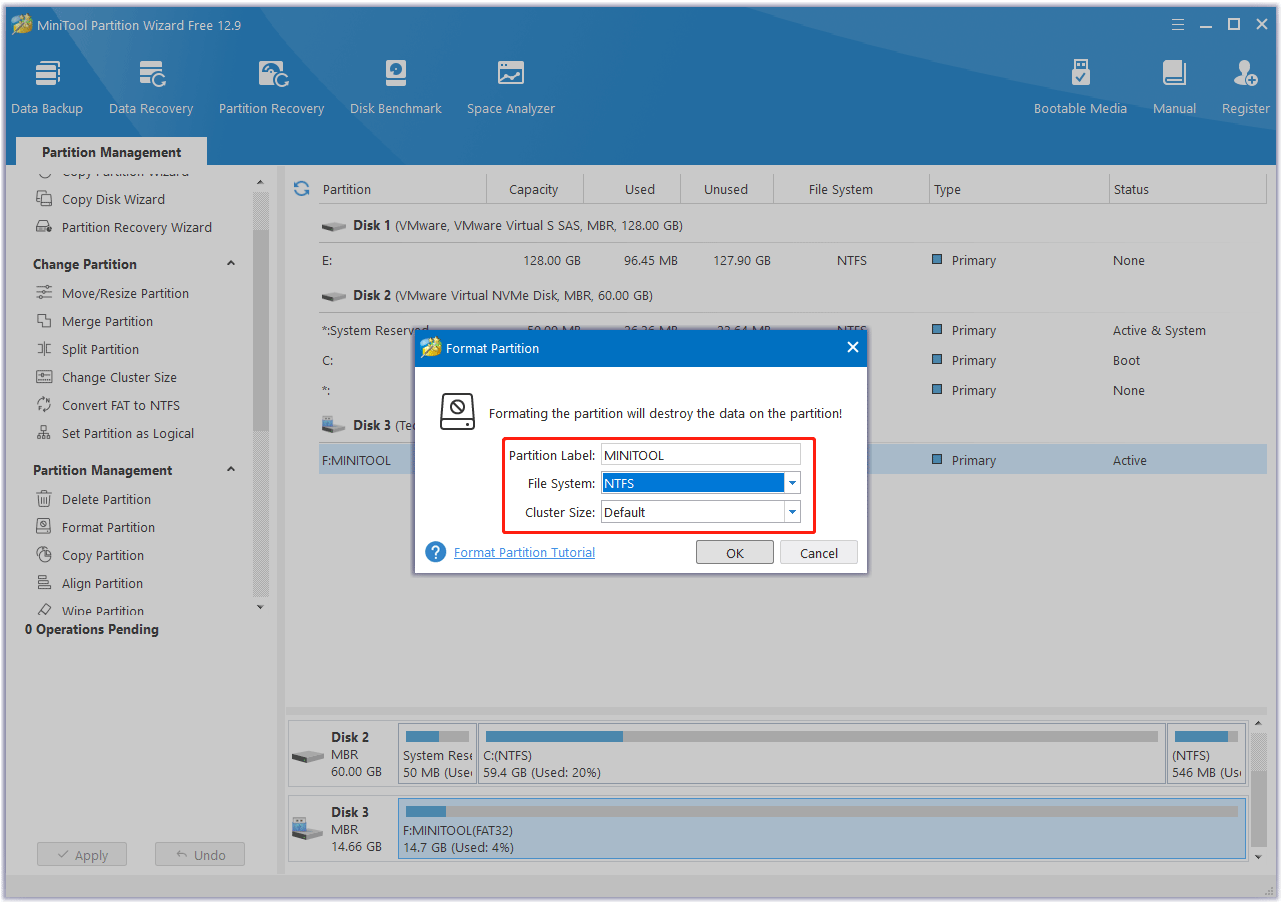Launch the Disk Benchmark tool
This screenshot has height=902, width=1282.
(x=395, y=85)
